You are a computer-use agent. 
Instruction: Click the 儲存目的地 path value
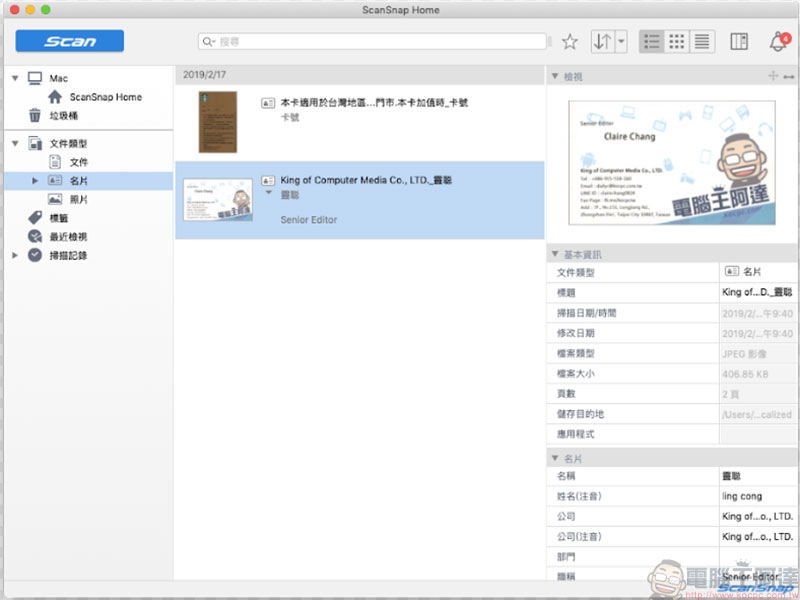pos(758,414)
